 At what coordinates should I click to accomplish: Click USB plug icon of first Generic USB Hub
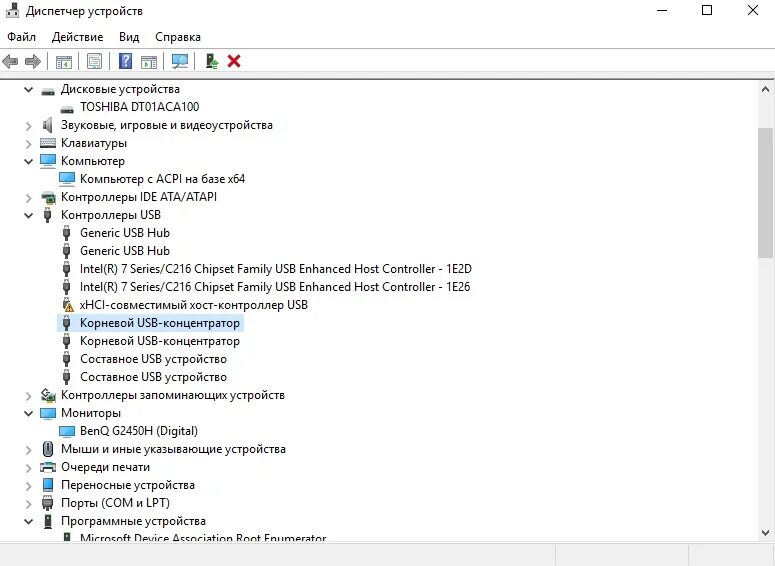[x=67, y=233]
